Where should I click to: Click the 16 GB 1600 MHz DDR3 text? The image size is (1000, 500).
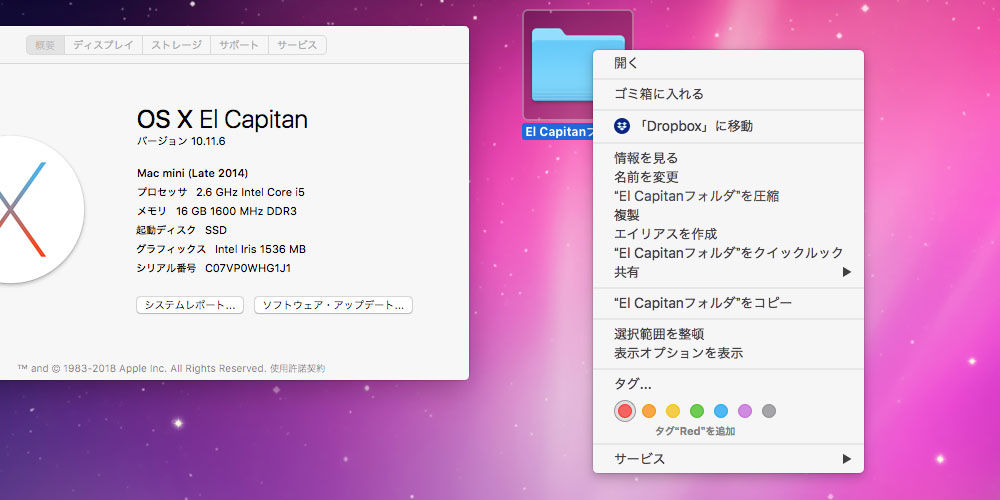pyautogui.click(x=236, y=211)
